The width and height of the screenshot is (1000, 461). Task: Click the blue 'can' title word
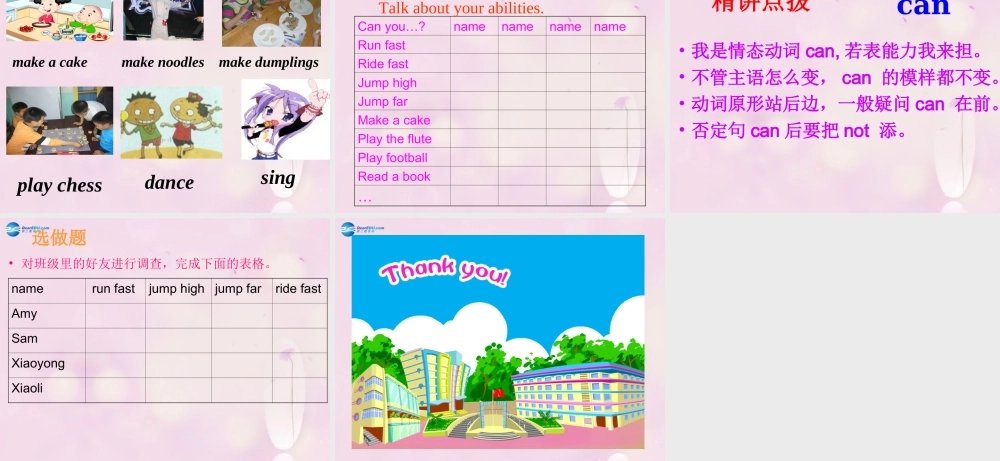pos(923,6)
